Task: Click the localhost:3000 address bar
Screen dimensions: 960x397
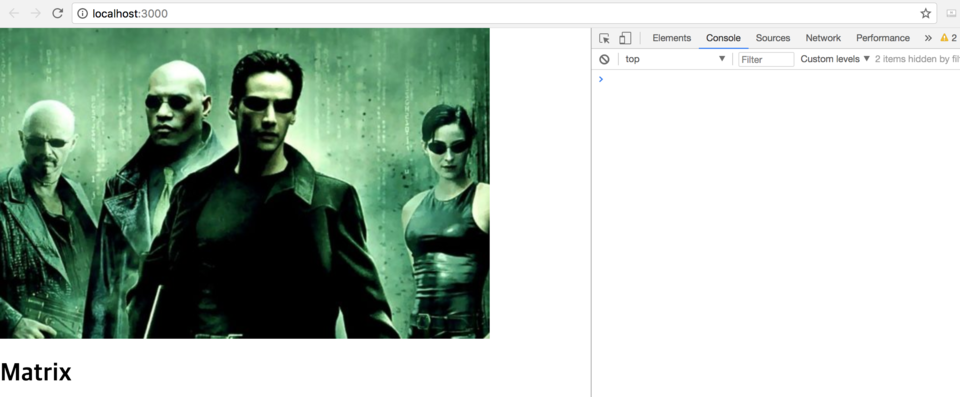Action: coord(504,13)
